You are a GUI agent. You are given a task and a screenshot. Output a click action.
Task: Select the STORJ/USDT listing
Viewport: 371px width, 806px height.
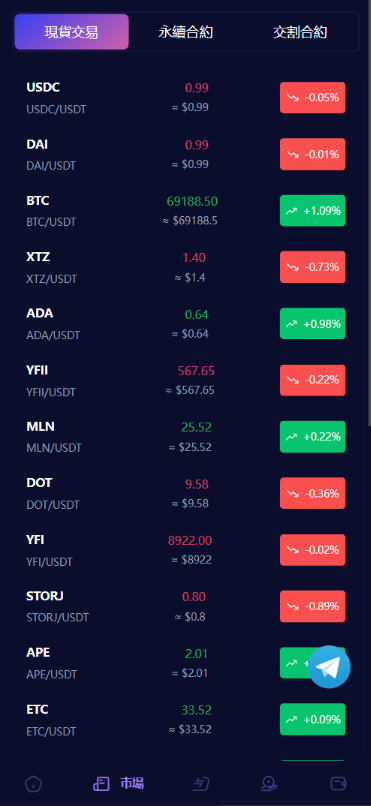coord(186,606)
